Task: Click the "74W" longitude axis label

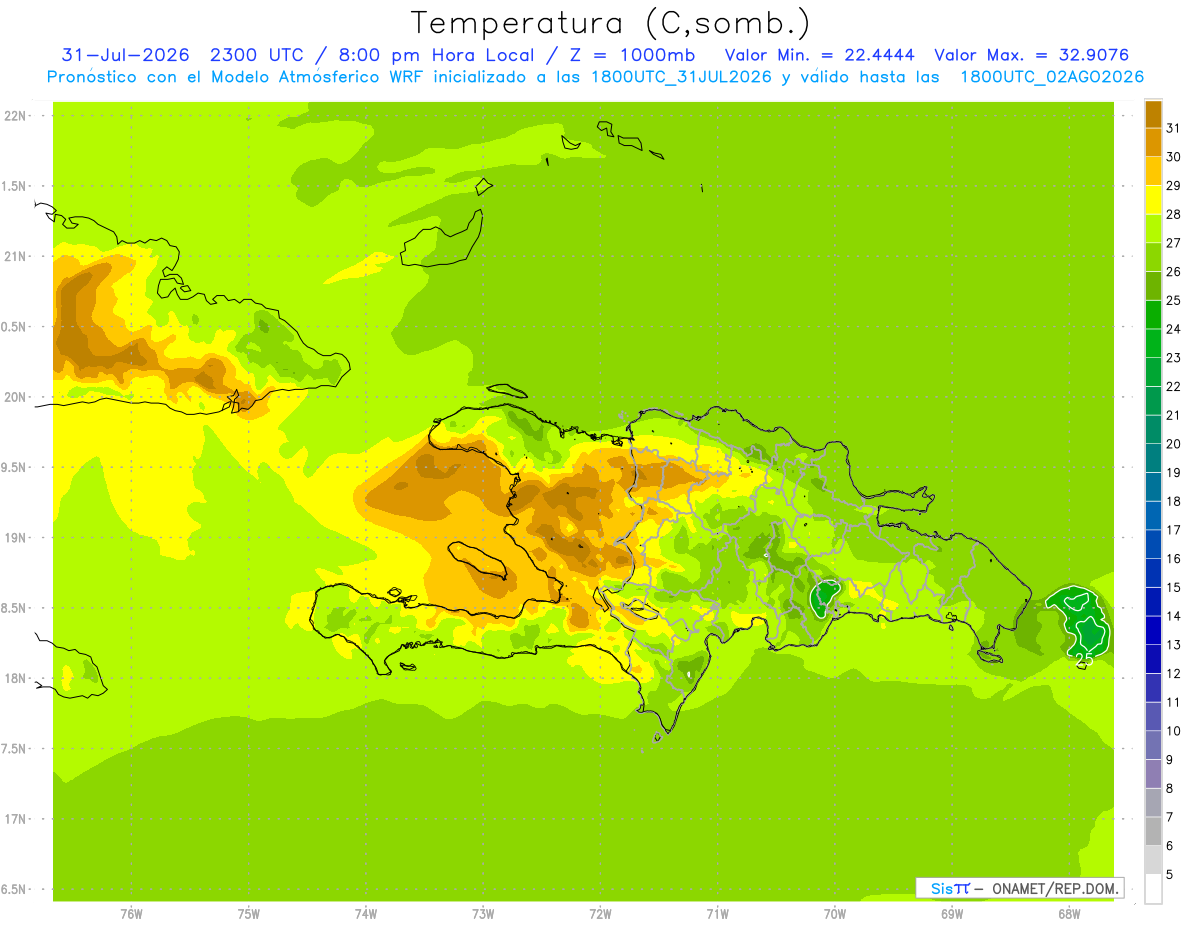Action: coord(366,914)
